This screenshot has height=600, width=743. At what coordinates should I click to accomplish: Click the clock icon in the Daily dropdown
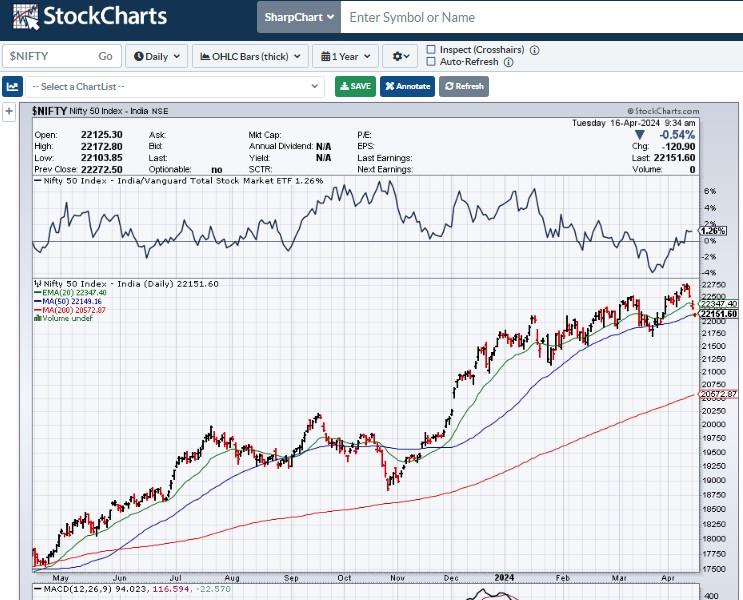click(139, 56)
